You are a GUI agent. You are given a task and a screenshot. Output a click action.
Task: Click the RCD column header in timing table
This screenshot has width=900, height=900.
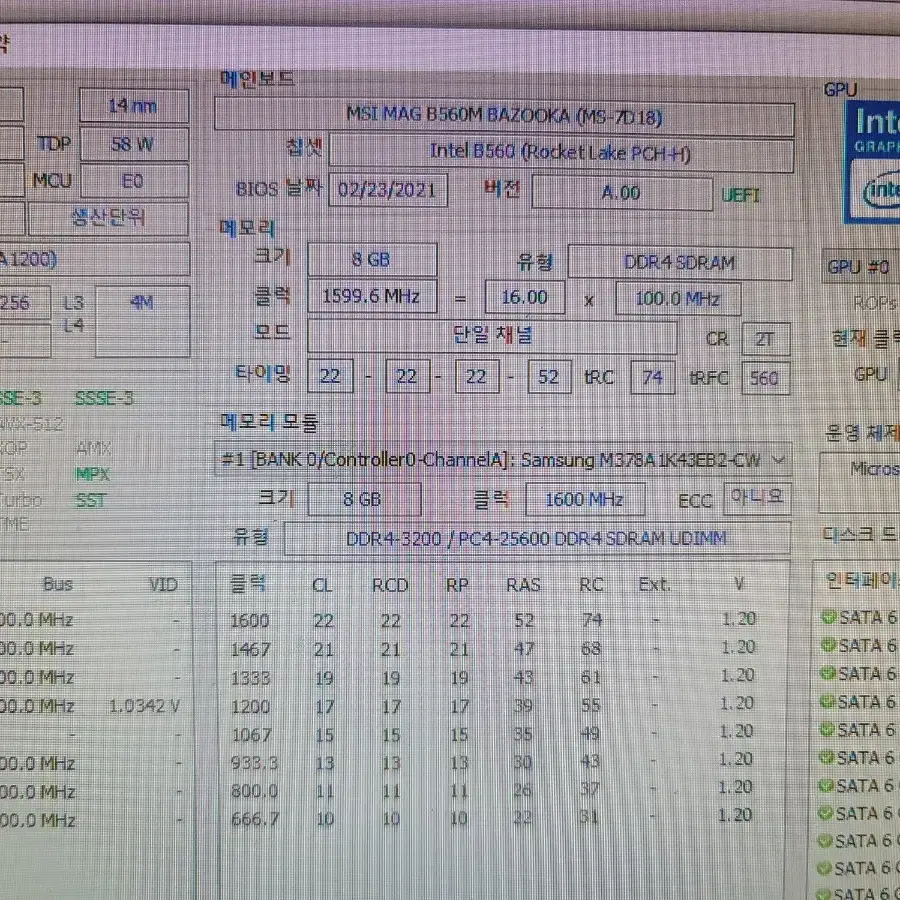click(x=390, y=585)
